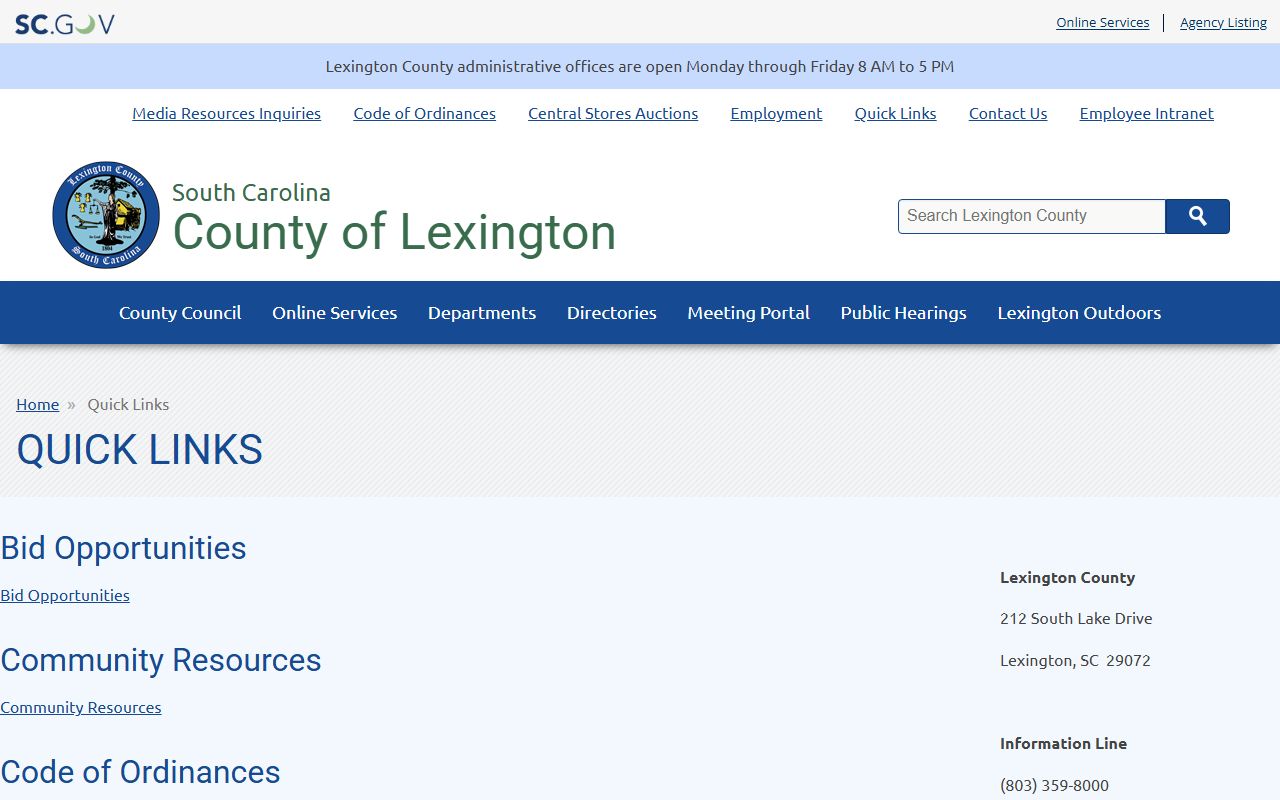The image size is (1280, 800).
Task: Click the Quick Links breadcrumb text
Action: click(128, 404)
